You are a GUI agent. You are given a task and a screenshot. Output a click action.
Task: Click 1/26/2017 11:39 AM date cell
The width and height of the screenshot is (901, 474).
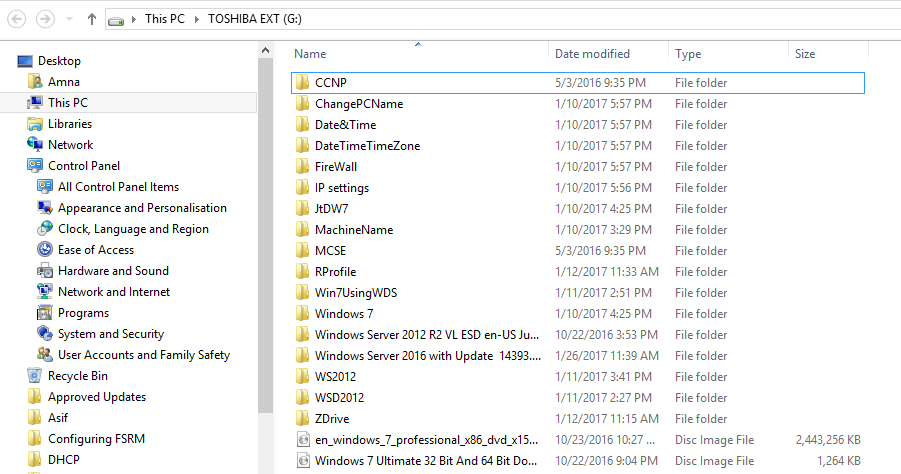click(x=607, y=356)
